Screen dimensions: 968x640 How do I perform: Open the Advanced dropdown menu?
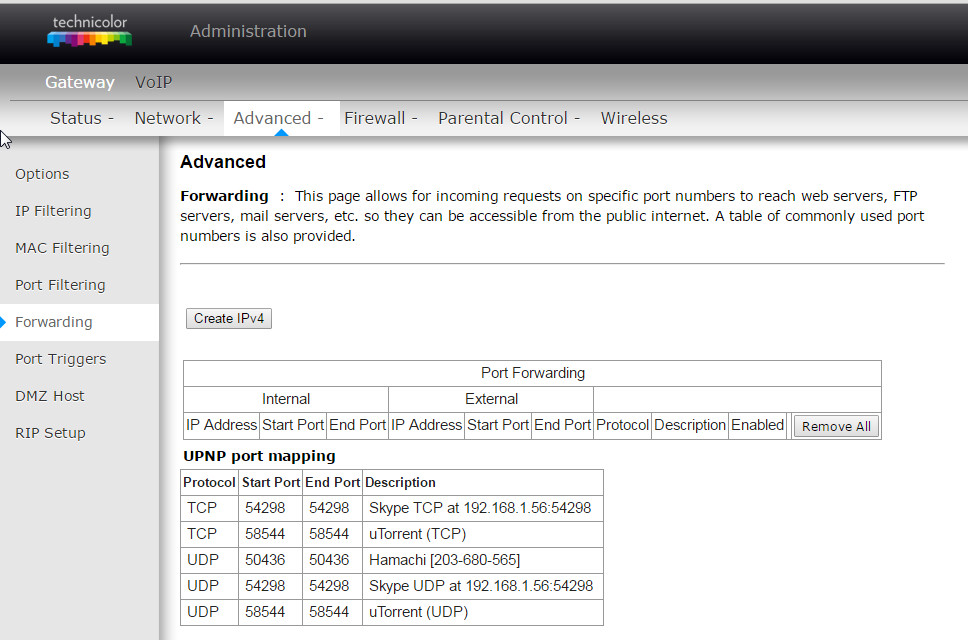[278, 118]
